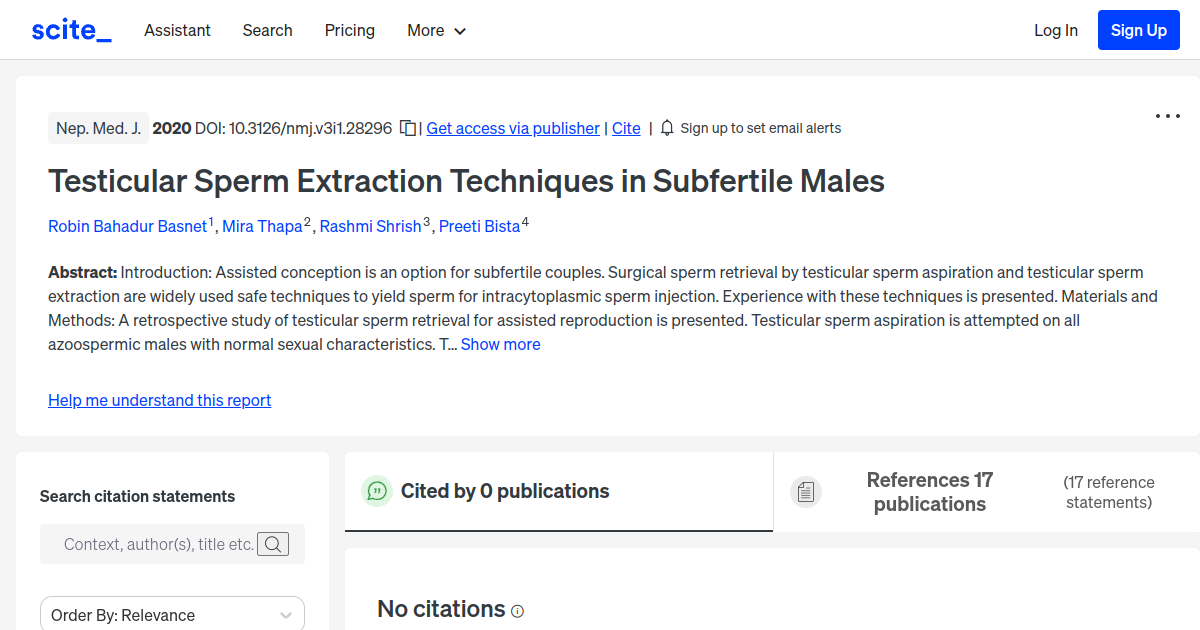Click the bell icon to set email alerts
The width and height of the screenshot is (1200, 630).
(x=666, y=128)
